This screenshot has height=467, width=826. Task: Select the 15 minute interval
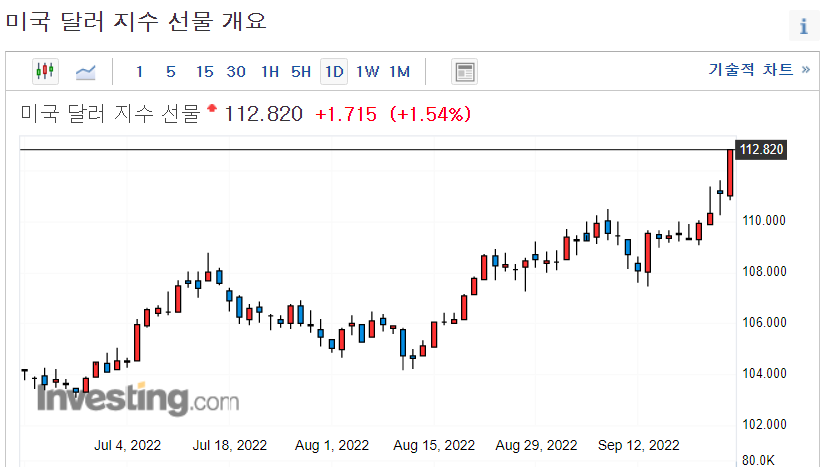click(x=204, y=72)
